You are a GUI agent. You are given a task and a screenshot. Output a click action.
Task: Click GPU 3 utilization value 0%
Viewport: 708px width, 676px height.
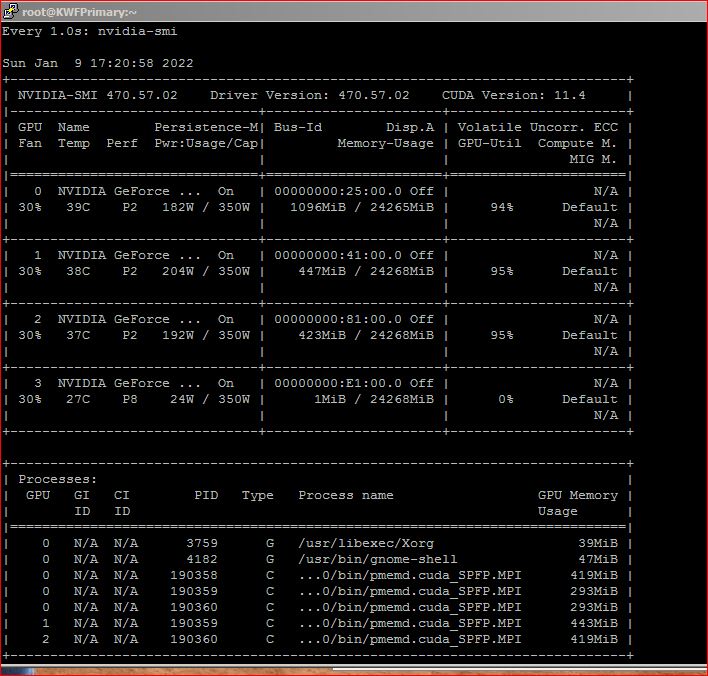505,399
